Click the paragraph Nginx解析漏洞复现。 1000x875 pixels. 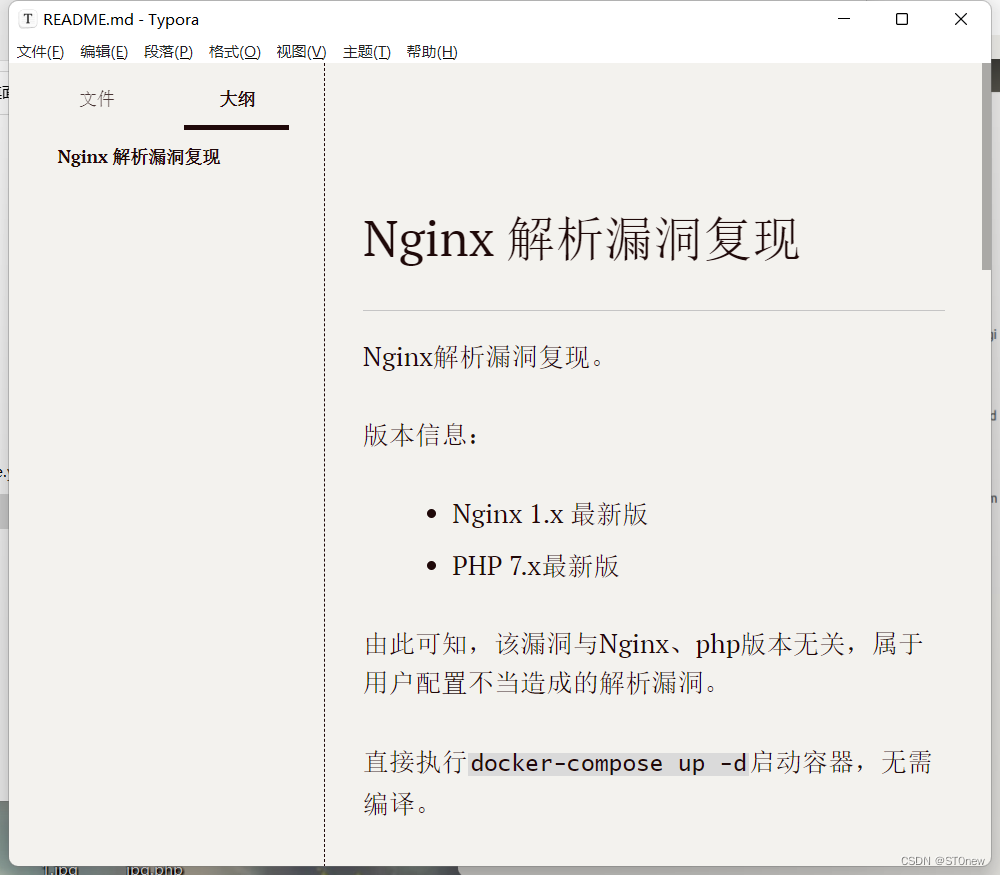[x=483, y=357]
